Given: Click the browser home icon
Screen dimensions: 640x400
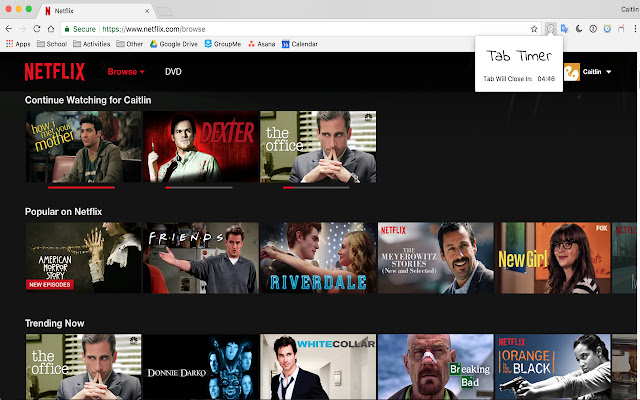Looking at the screenshot, I should point(51,29).
